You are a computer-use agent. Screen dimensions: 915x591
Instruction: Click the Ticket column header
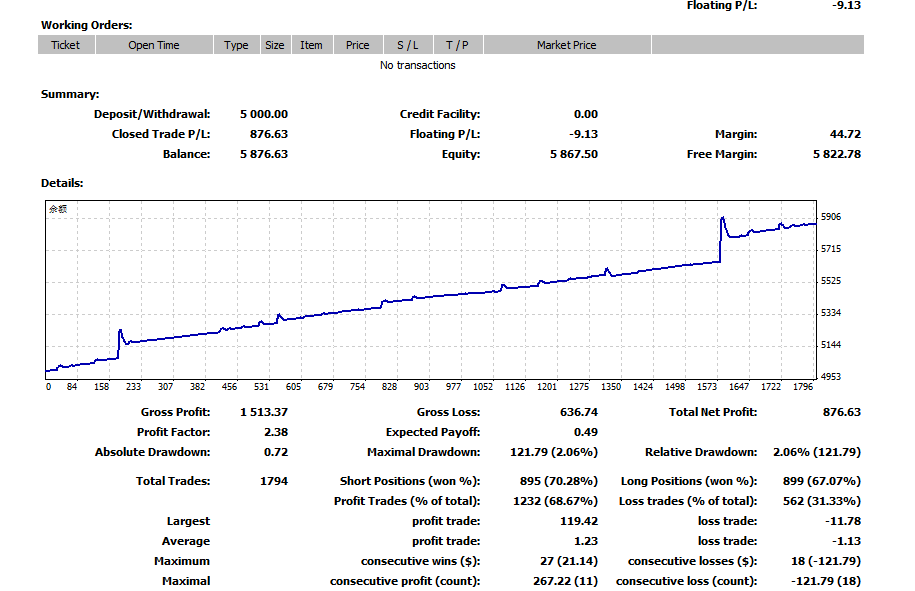65,45
